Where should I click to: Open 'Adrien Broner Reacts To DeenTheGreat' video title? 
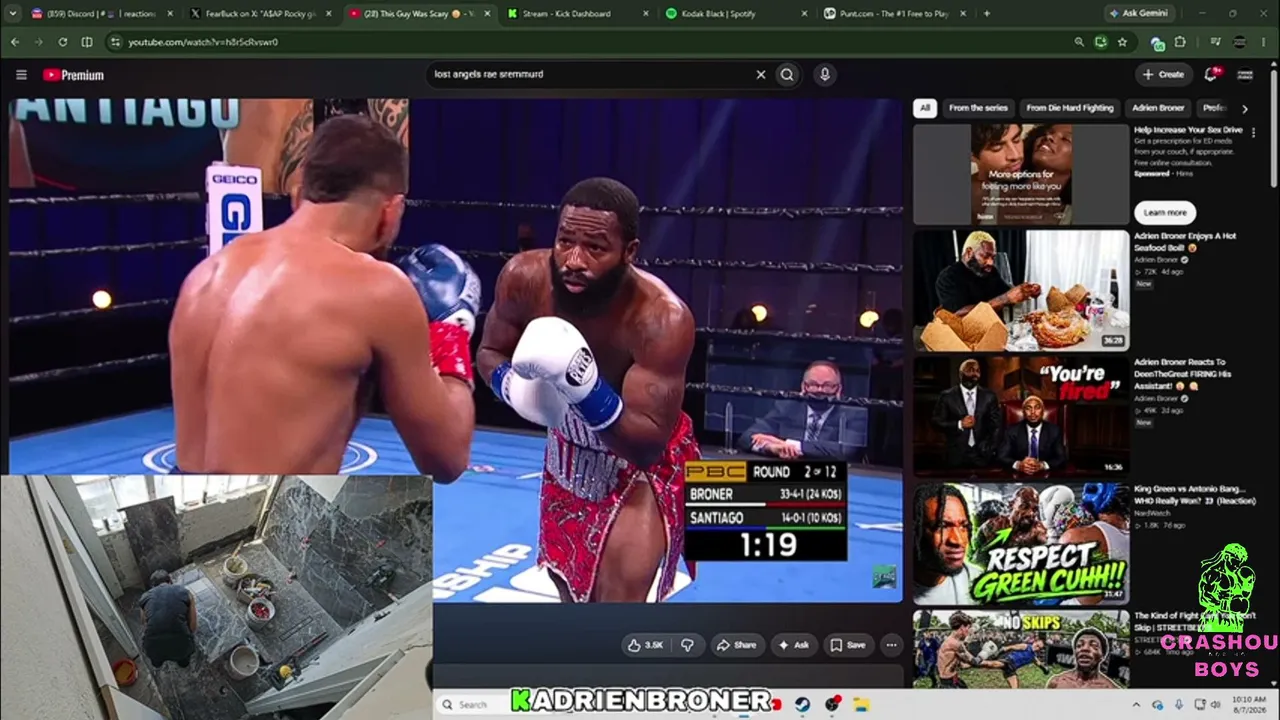(1184, 374)
